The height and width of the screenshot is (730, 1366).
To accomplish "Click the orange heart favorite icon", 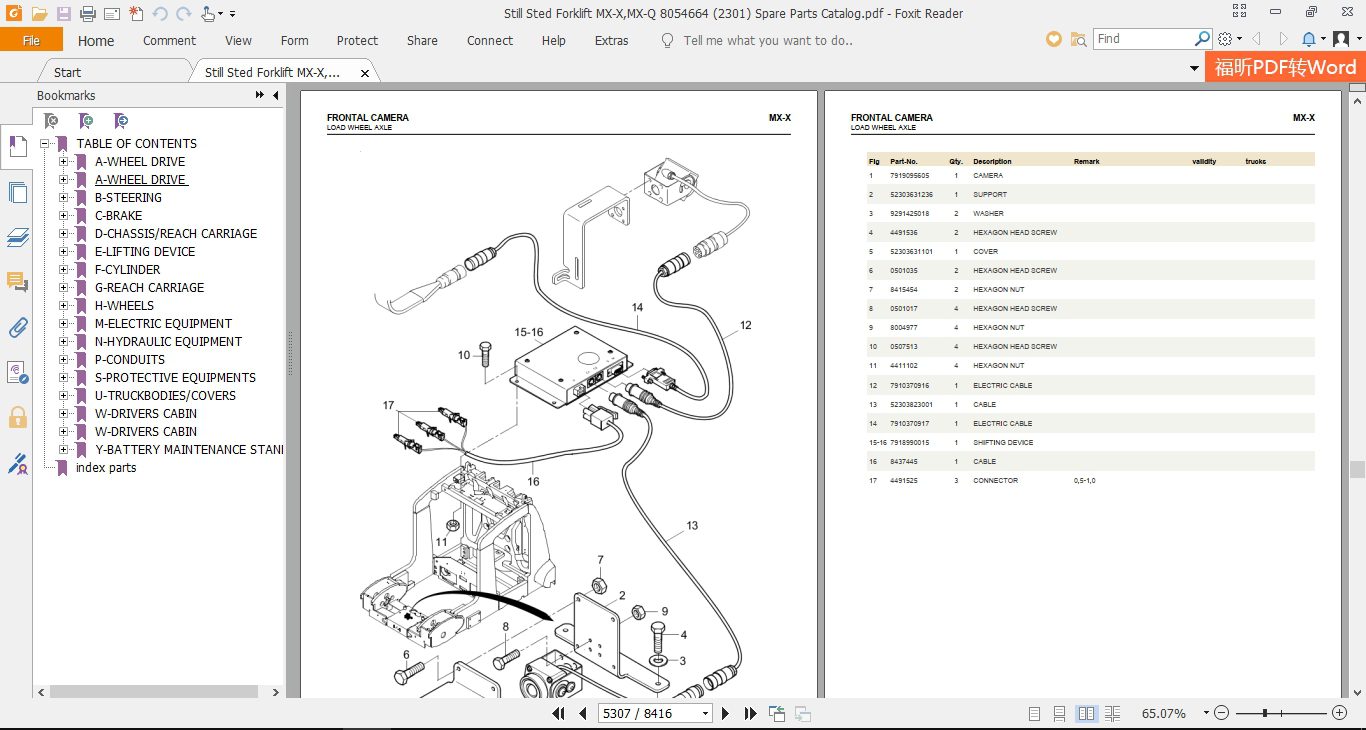I will click(x=1053, y=39).
